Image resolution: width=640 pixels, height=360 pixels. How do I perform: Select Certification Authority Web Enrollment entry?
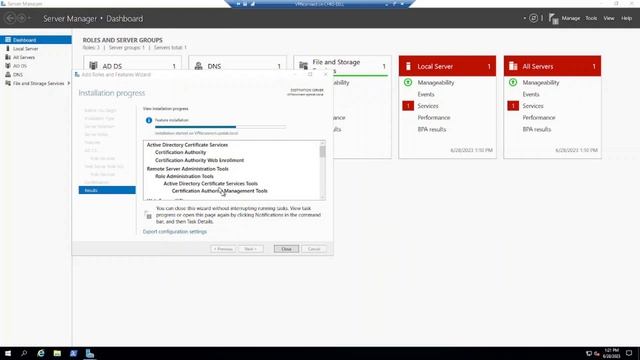pyautogui.click(x=199, y=160)
